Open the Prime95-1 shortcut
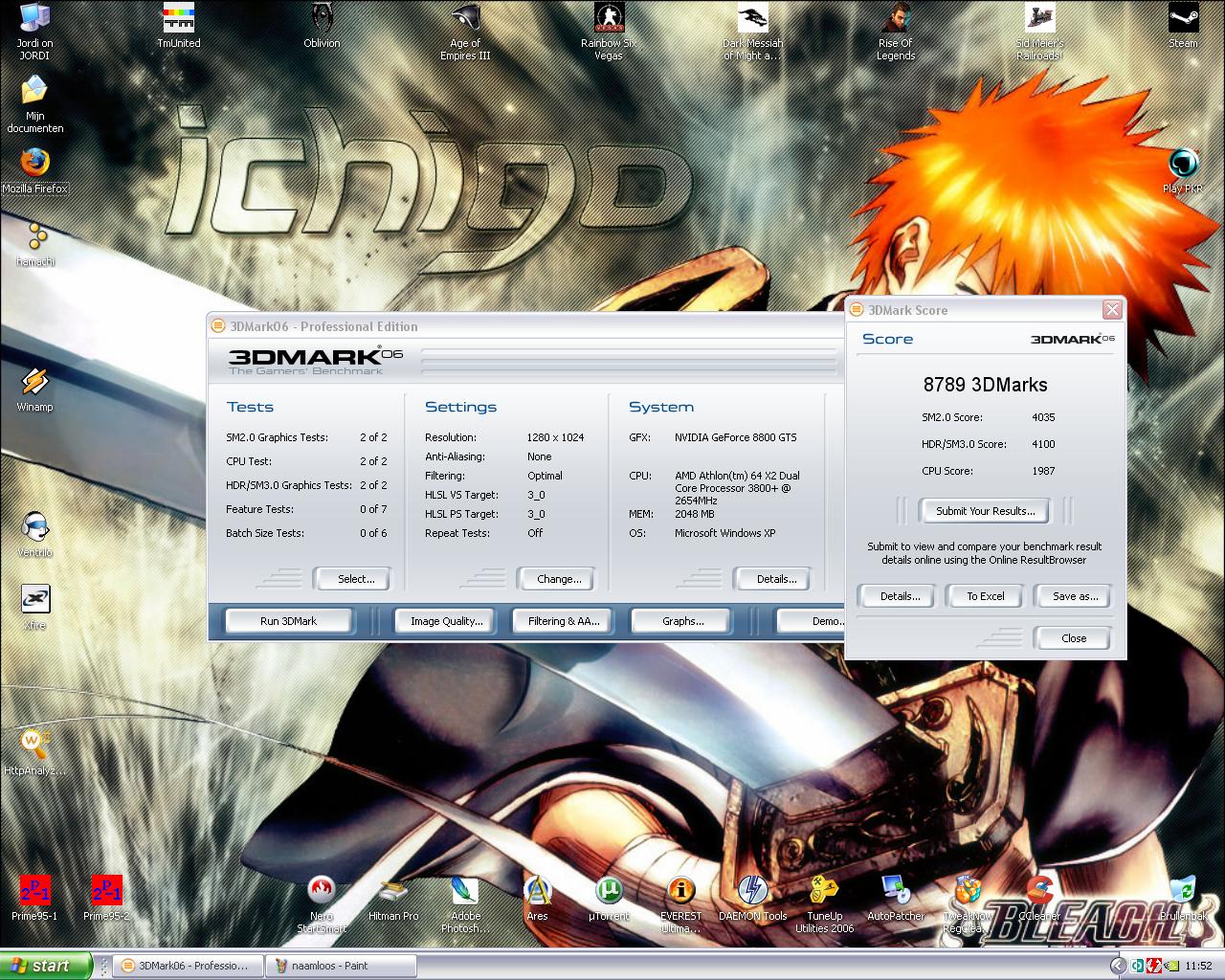The image size is (1225, 980). pyautogui.click(x=34, y=899)
